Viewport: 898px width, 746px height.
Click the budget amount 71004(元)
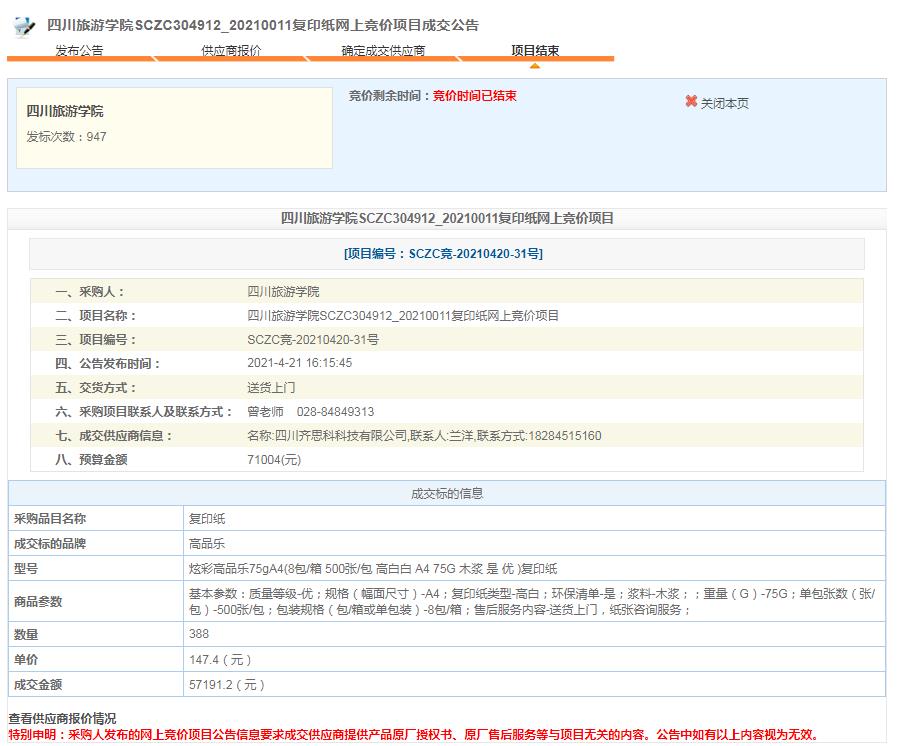tap(274, 460)
